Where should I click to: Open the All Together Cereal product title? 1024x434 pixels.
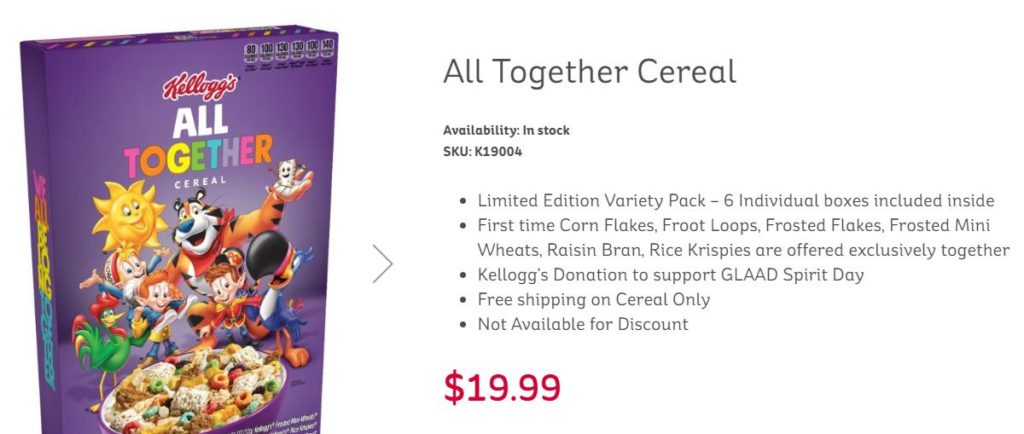[x=590, y=71]
